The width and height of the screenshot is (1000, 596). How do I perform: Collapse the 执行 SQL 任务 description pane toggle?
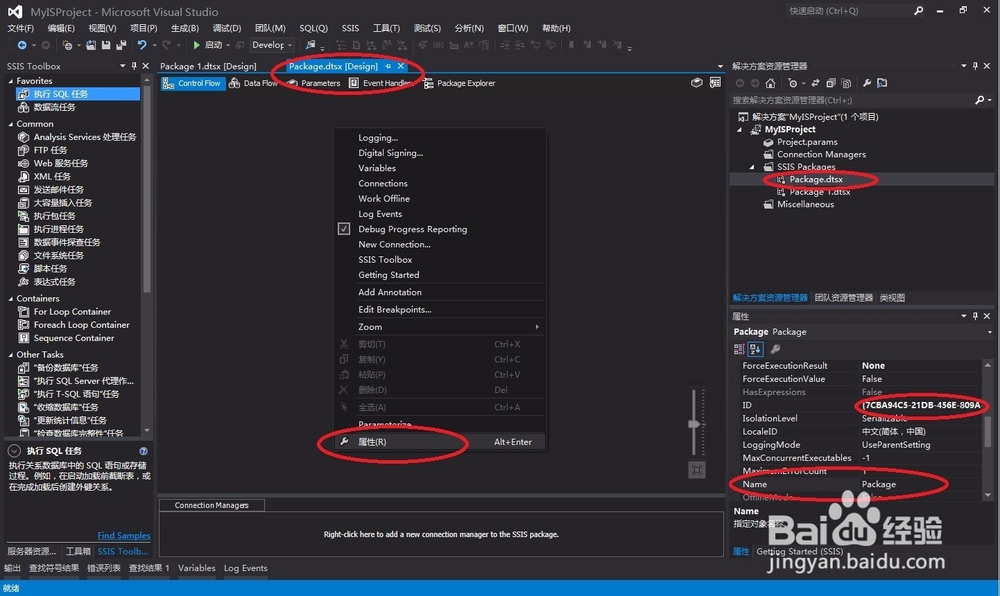point(14,451)
